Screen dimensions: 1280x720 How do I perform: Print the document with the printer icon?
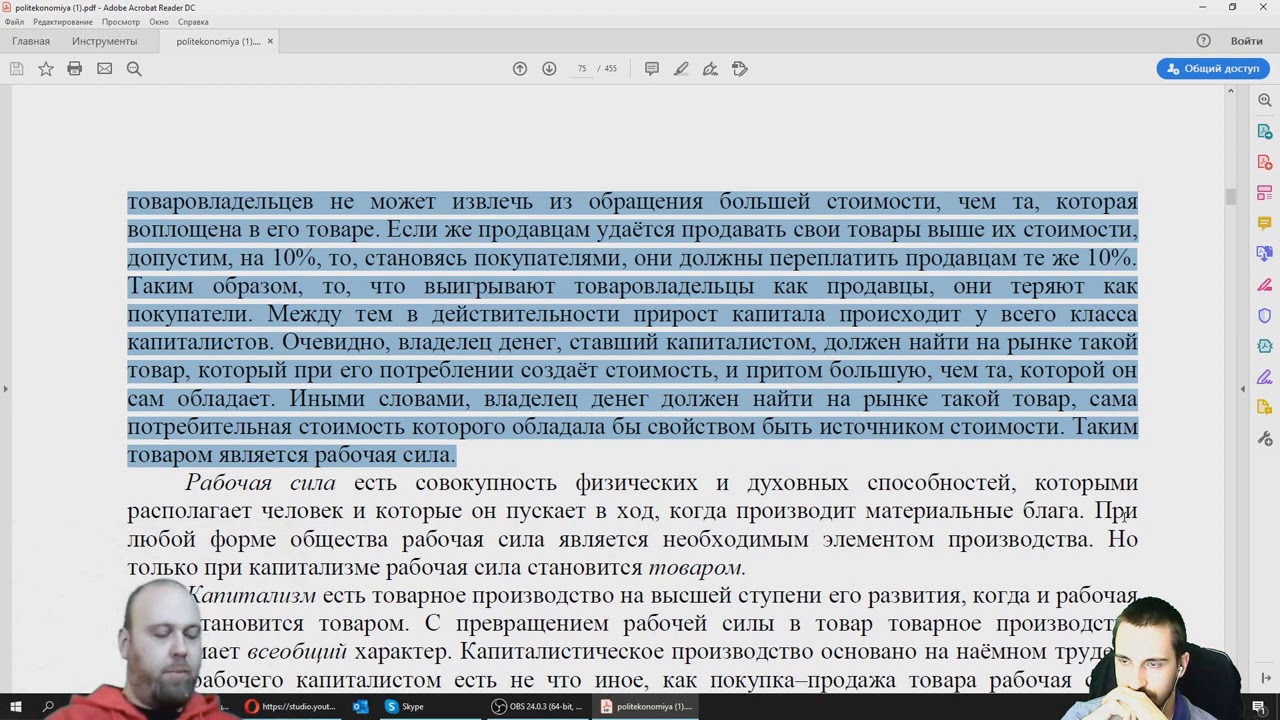coord(75,69)
